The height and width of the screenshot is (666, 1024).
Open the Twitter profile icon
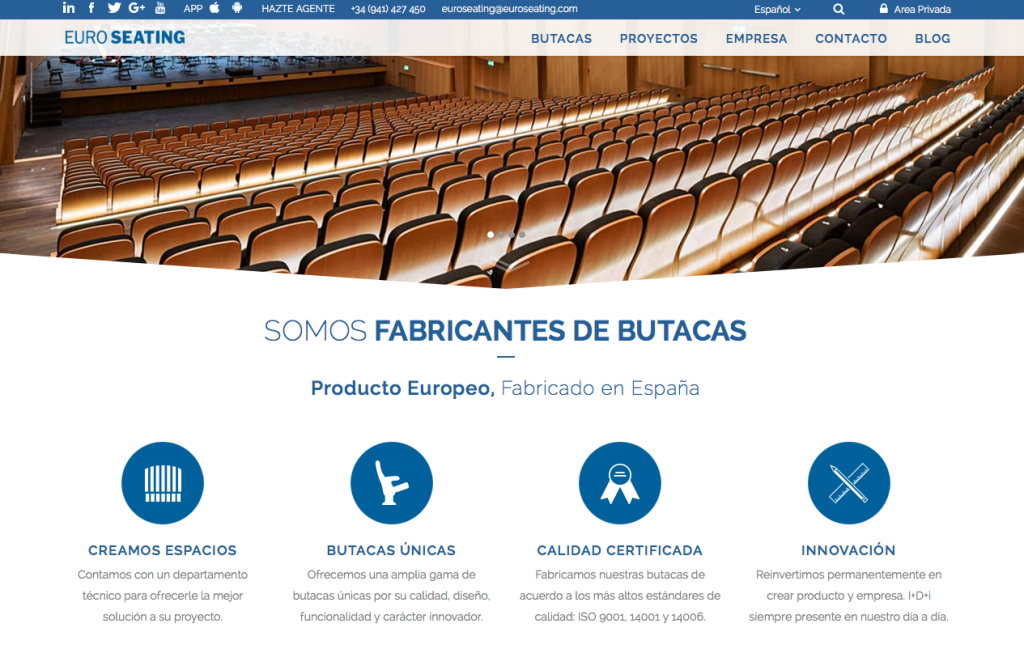(114, 9)
